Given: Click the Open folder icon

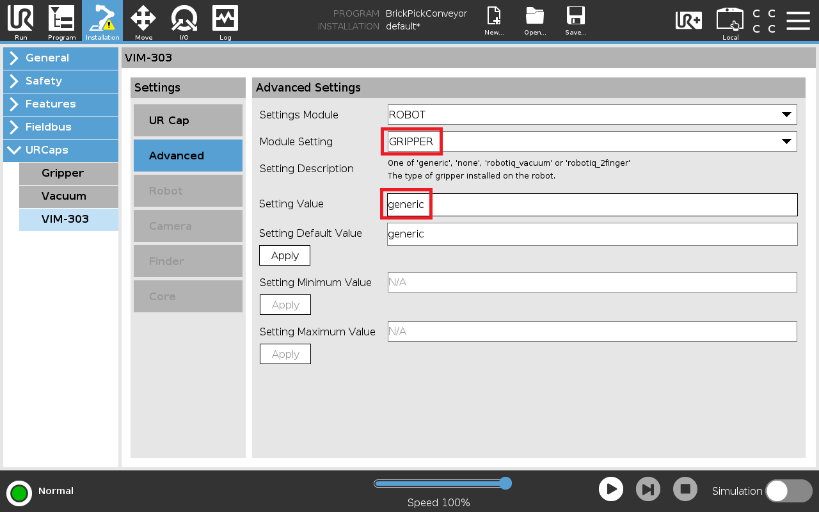Looking at the screenshot, I should (x=535, y=21).
